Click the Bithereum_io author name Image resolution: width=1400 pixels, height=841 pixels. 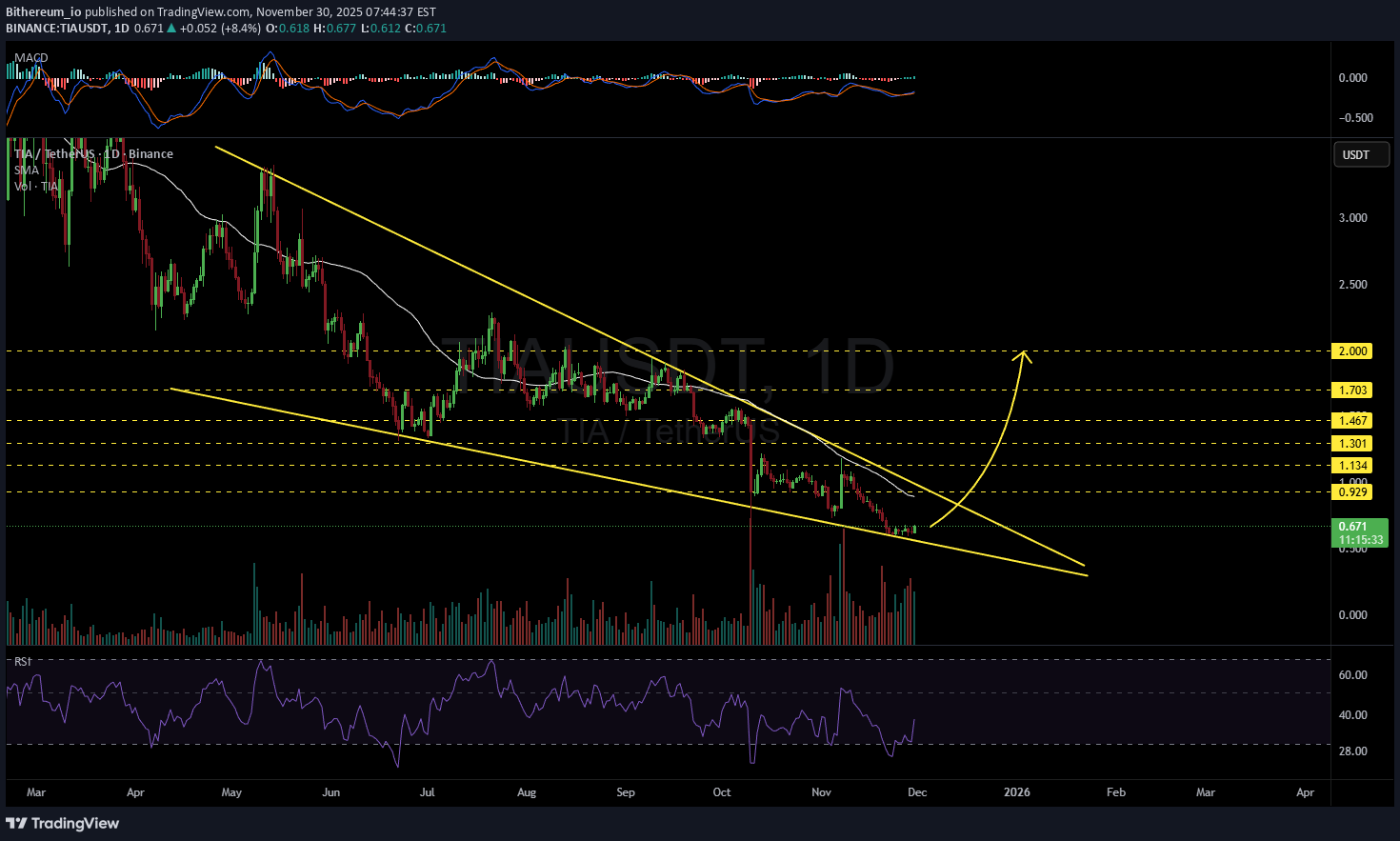[x=43, y=12]
